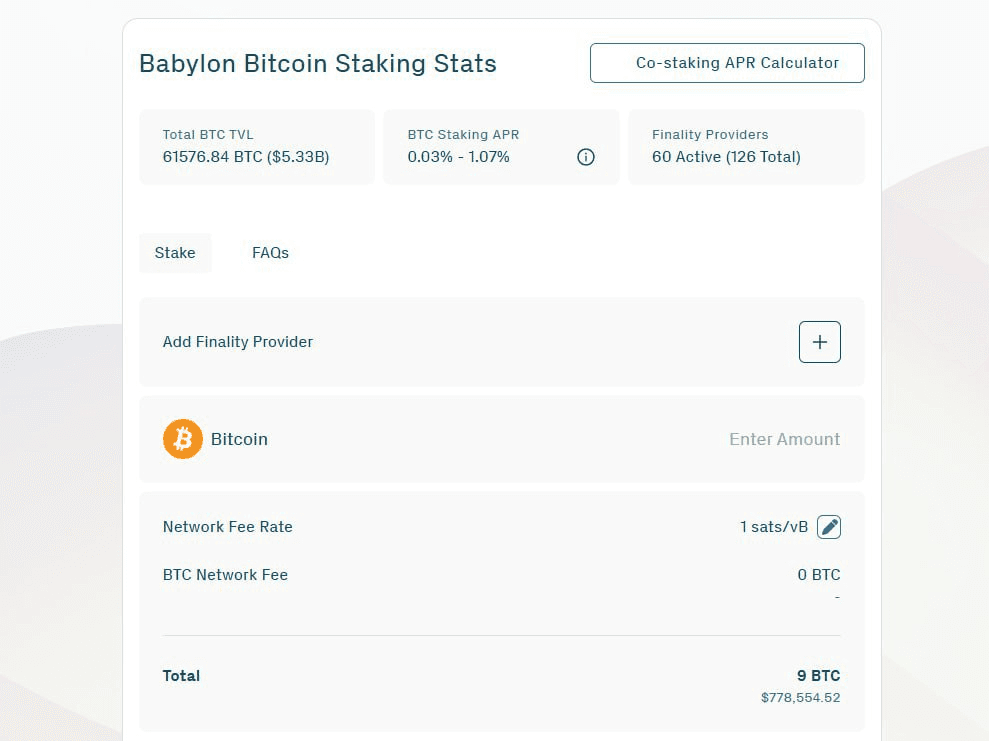
Task: Click the Babylon Bitcoin Staking Stats heading
Action: coord(318,64)
